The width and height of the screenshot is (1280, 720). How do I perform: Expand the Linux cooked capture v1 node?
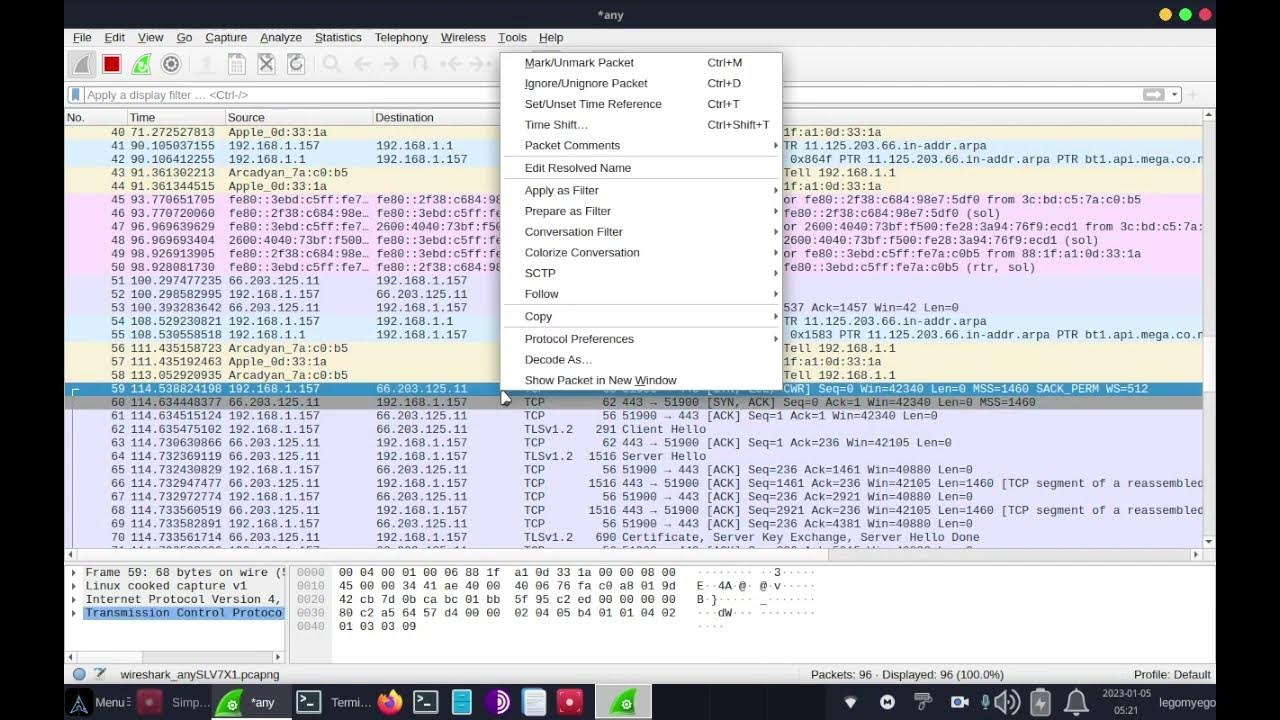click(74, 586)
